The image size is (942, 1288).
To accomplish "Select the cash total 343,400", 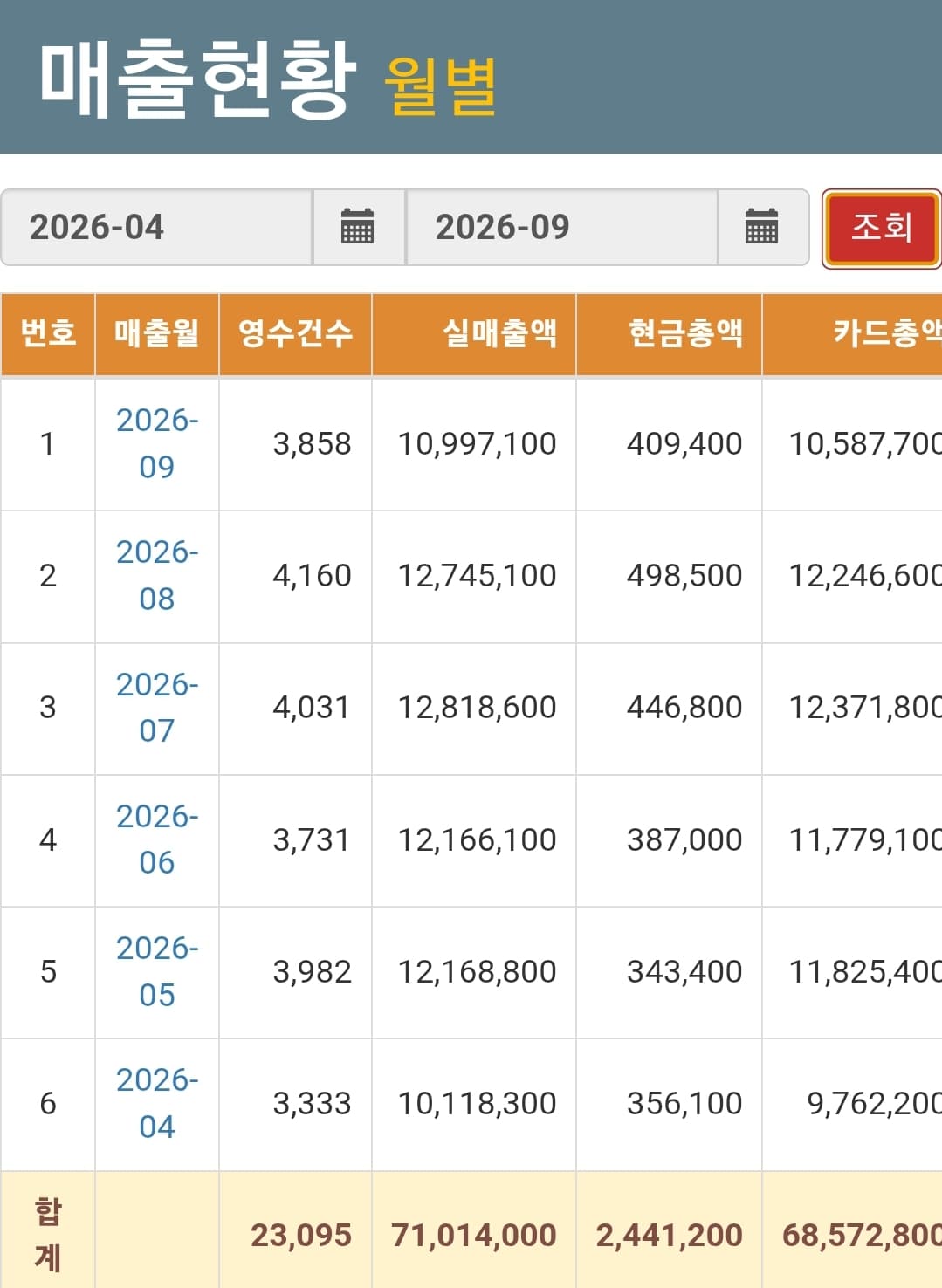I will point(684,972).
